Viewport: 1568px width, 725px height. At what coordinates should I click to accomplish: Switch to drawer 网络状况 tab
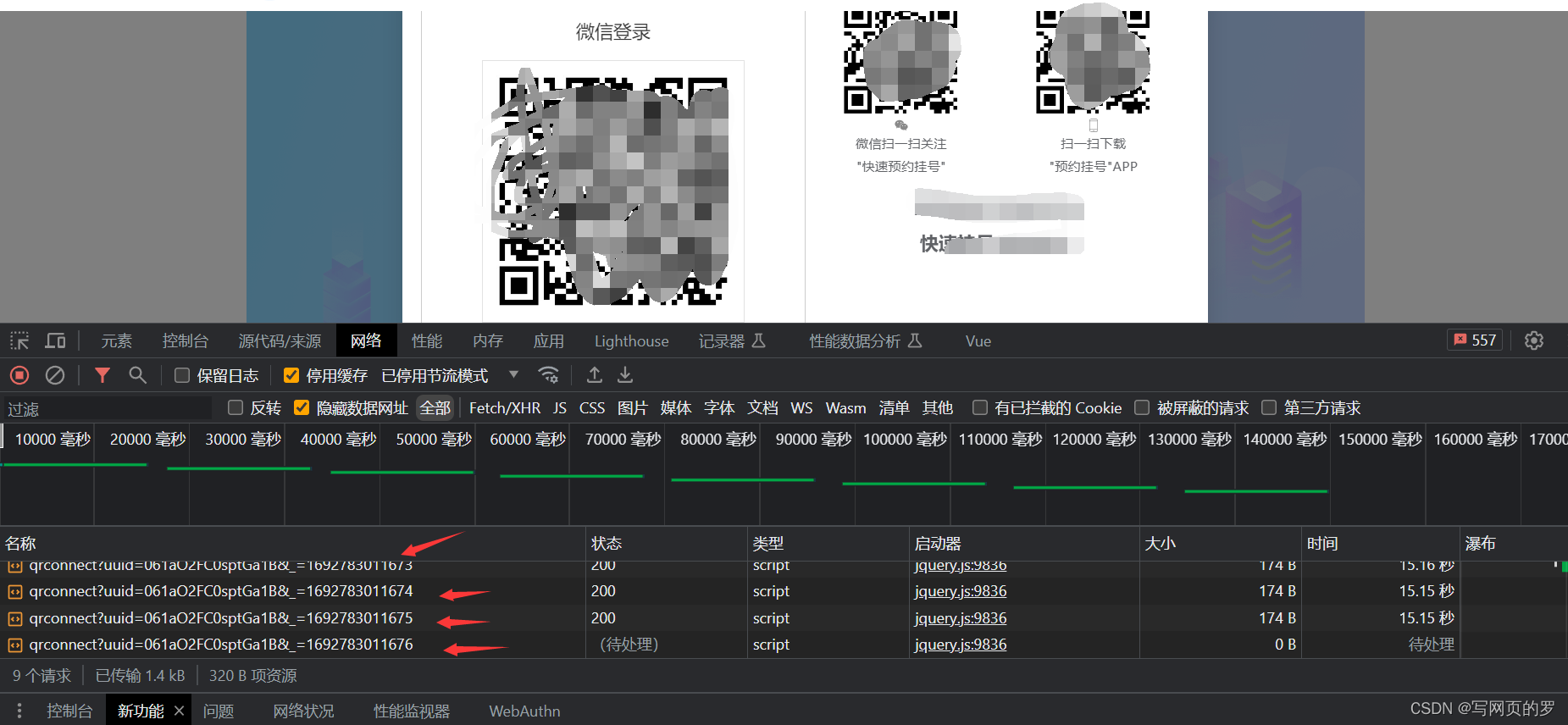coord(303,711)
